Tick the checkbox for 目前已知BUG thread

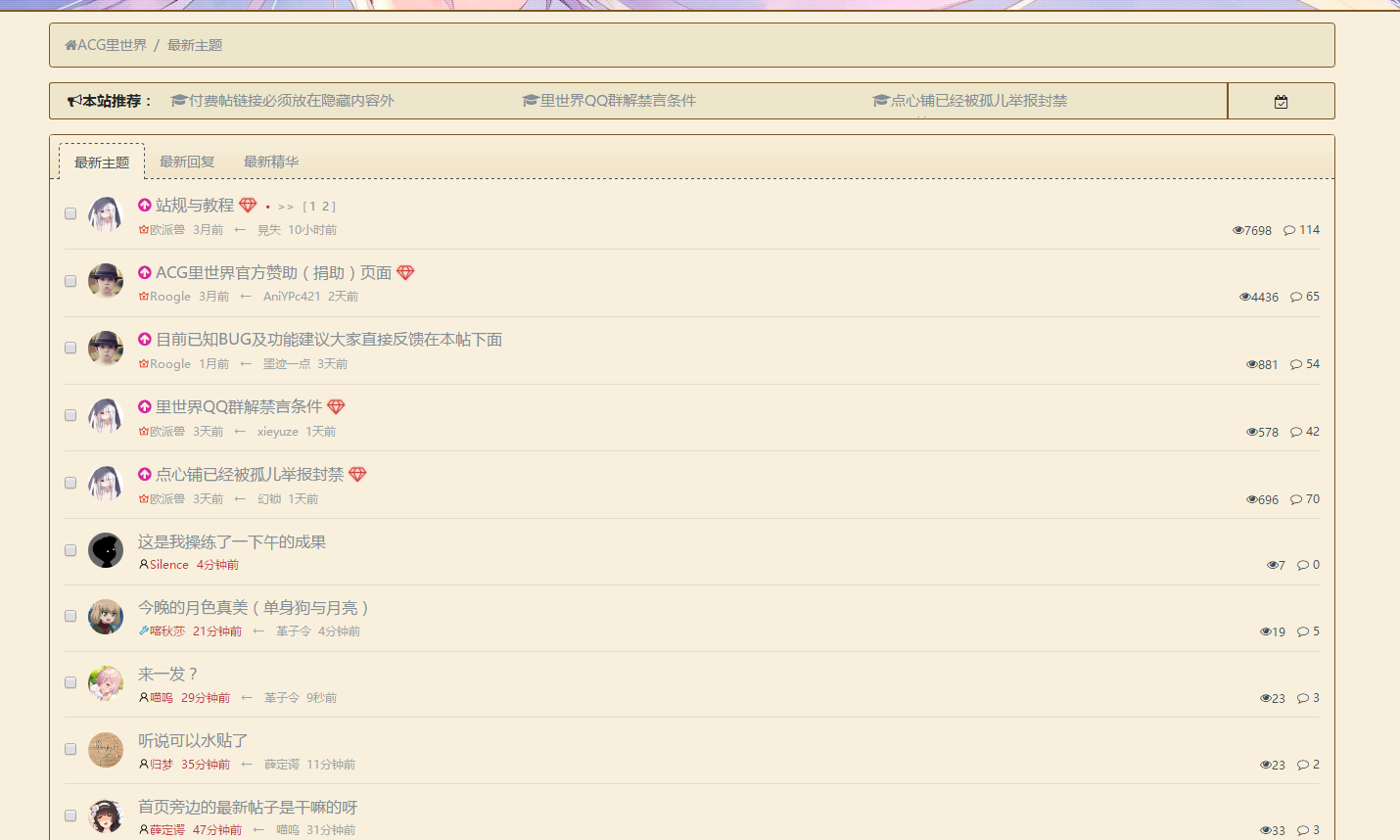pos(70,348)
